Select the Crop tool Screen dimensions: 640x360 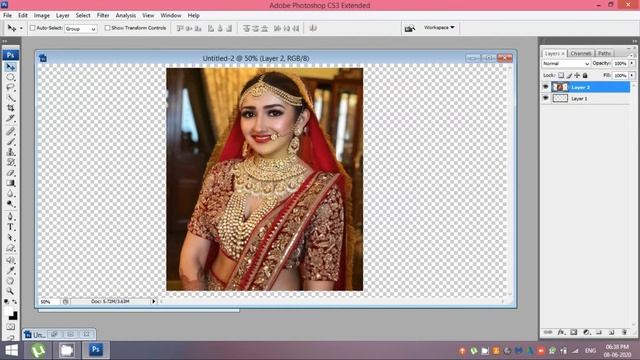pos(11,108)
